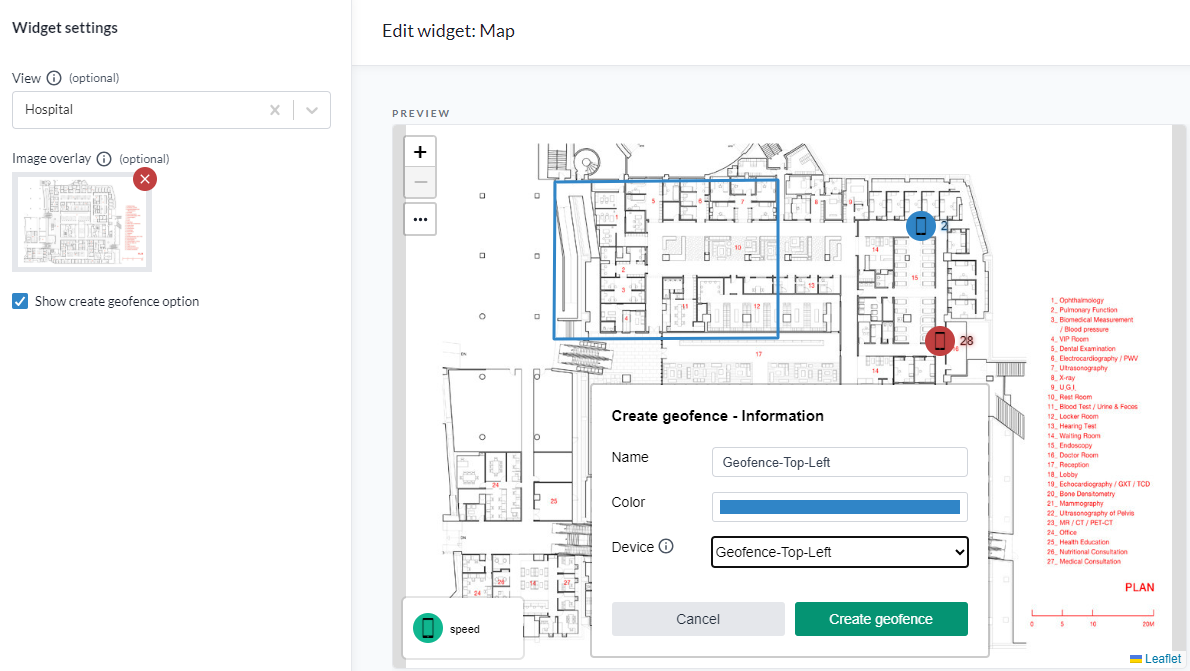Screen dimensions: 1190x671
Task: Show info tooltip for Image overlay
Action: (x=104, y=159)
